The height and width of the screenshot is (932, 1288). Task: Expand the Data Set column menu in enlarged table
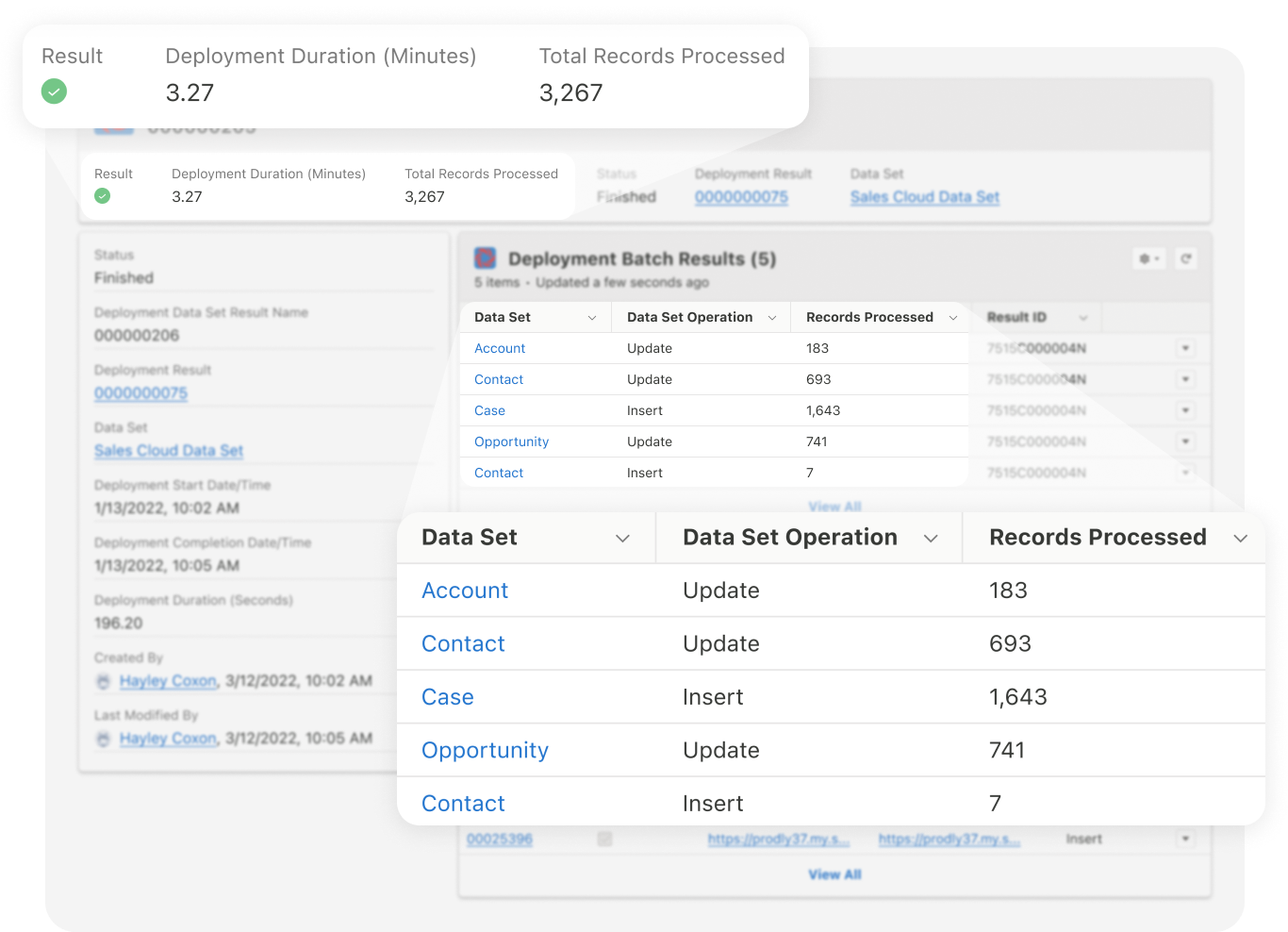(x=622, y=538)
